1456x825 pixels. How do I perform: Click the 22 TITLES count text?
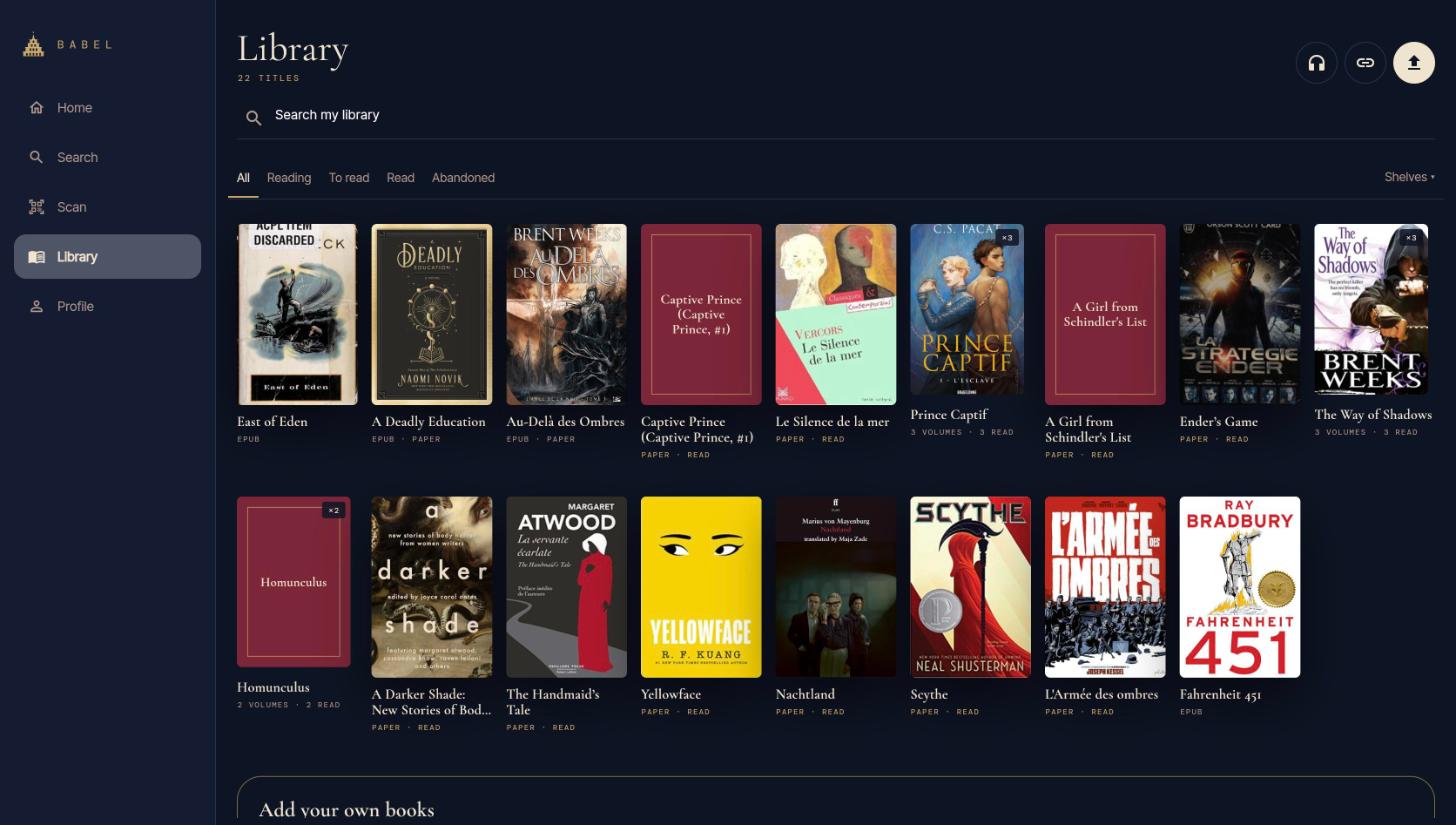[x=268, y=78]
